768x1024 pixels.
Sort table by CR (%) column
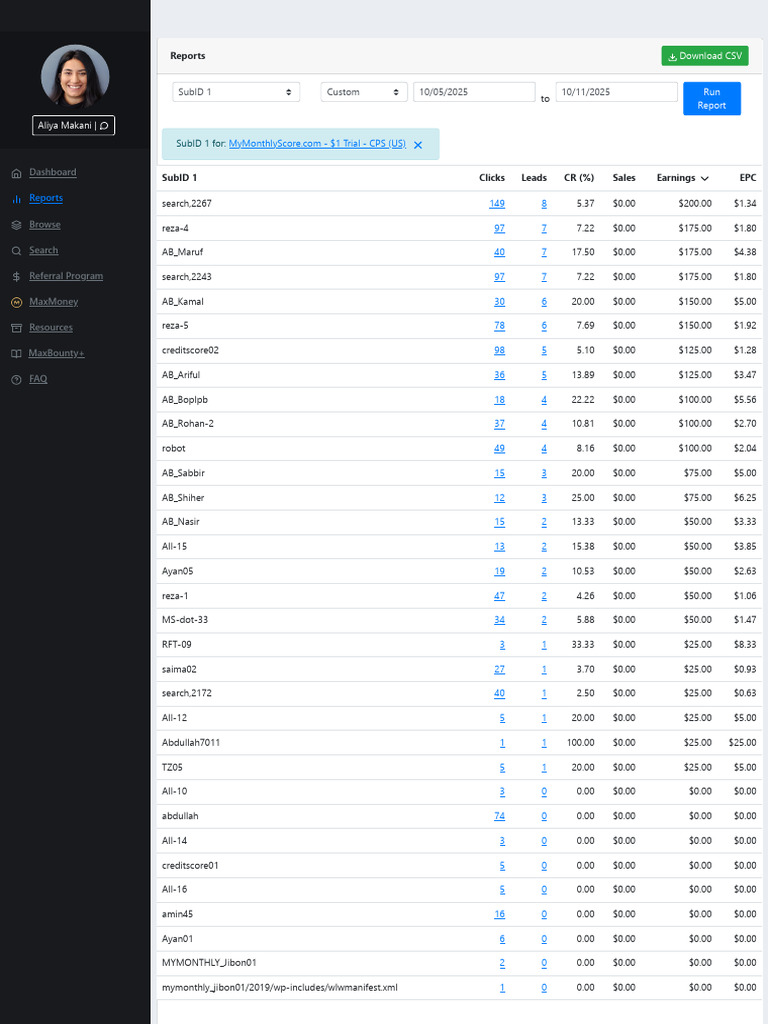[579, 178]
